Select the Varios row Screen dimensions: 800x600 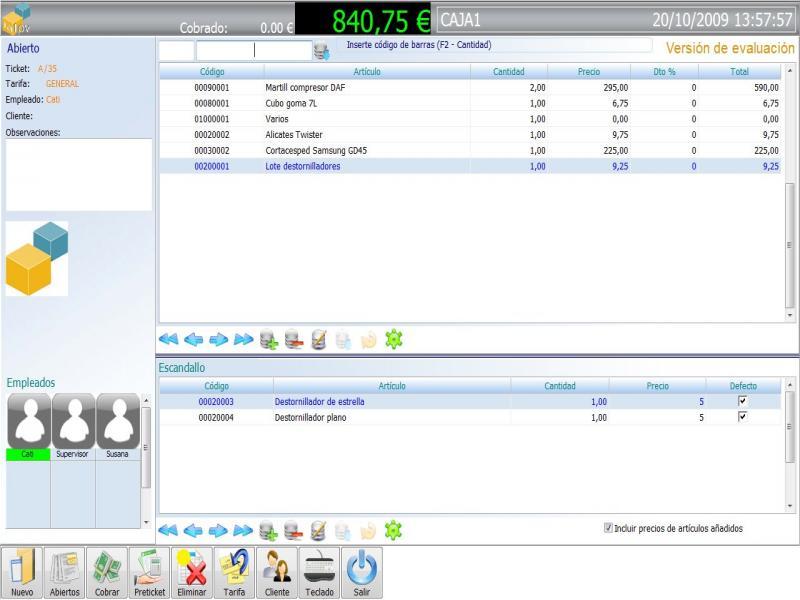tap(470, 119)
